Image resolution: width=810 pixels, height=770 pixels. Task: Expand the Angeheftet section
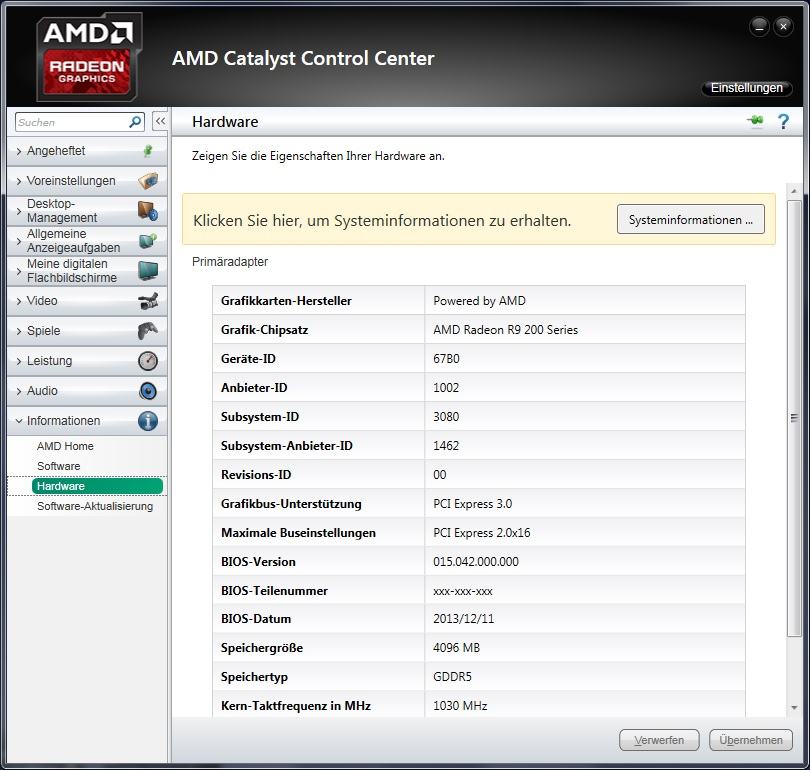(87, 151)
